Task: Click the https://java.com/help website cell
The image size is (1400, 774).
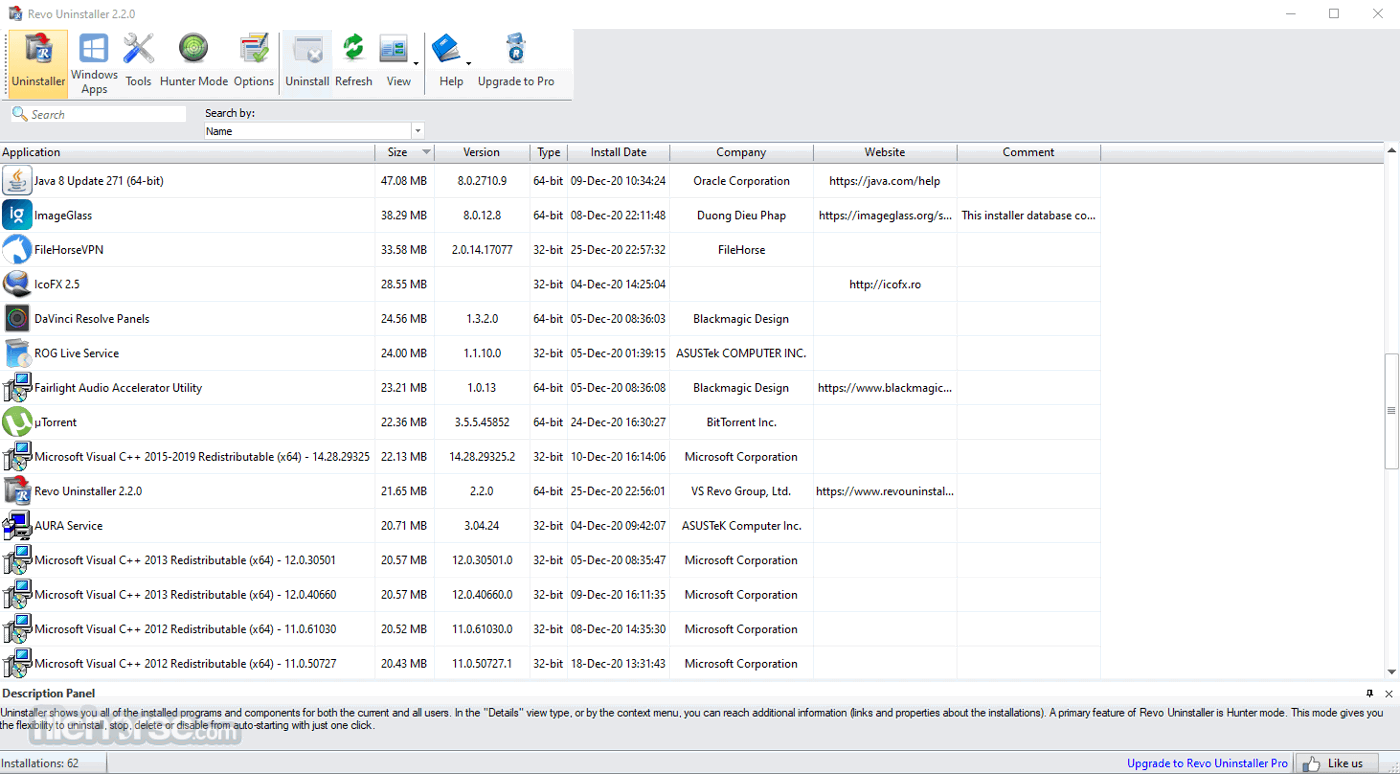Action: coord(885,181)
